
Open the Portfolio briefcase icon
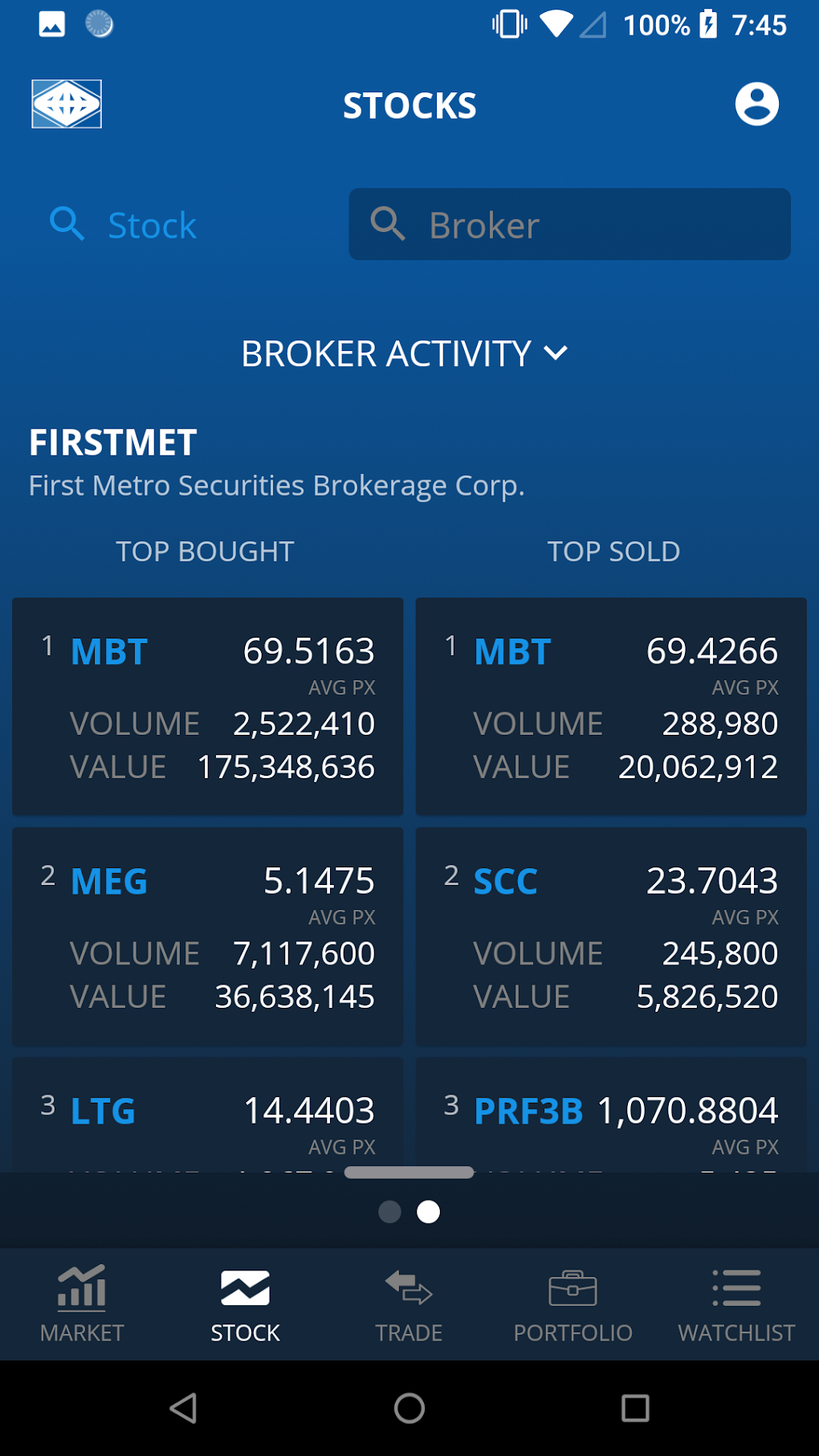pos(572,1288)
